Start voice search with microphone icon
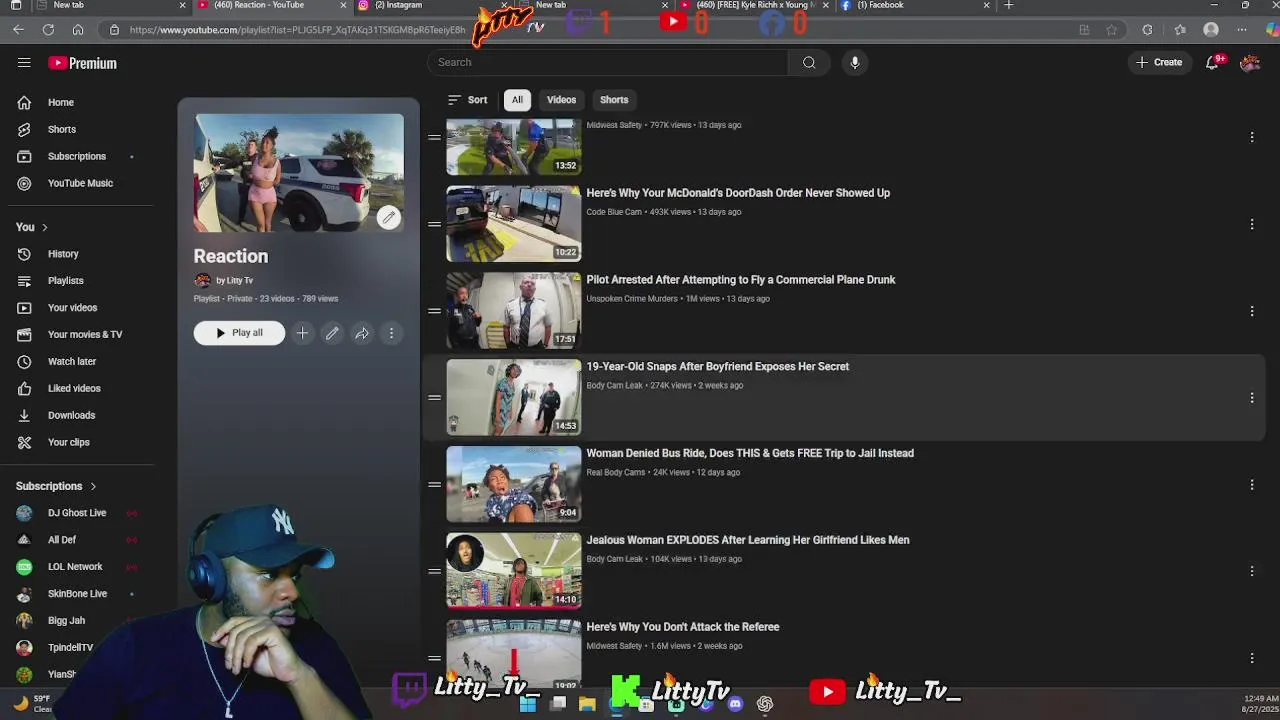 coord(855,62)
